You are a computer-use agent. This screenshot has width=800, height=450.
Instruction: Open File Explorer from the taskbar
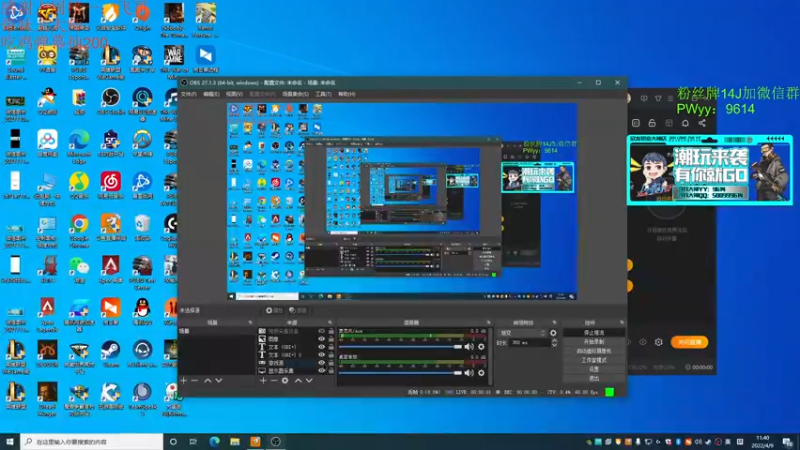pyautogui.click(x=235, y=442)
